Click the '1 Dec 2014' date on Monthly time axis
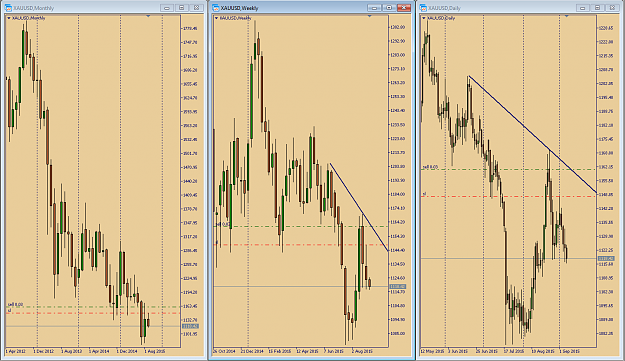 127,351
